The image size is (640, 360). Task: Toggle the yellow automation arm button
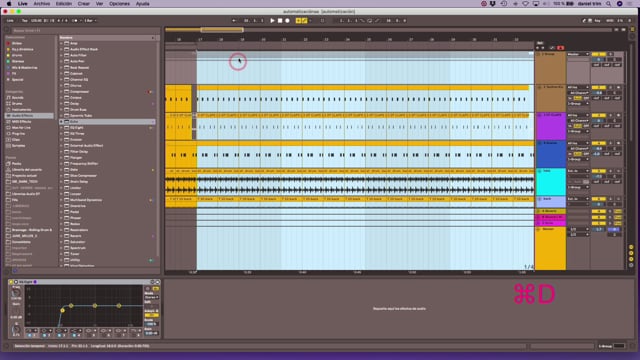(x=304, y=20)
